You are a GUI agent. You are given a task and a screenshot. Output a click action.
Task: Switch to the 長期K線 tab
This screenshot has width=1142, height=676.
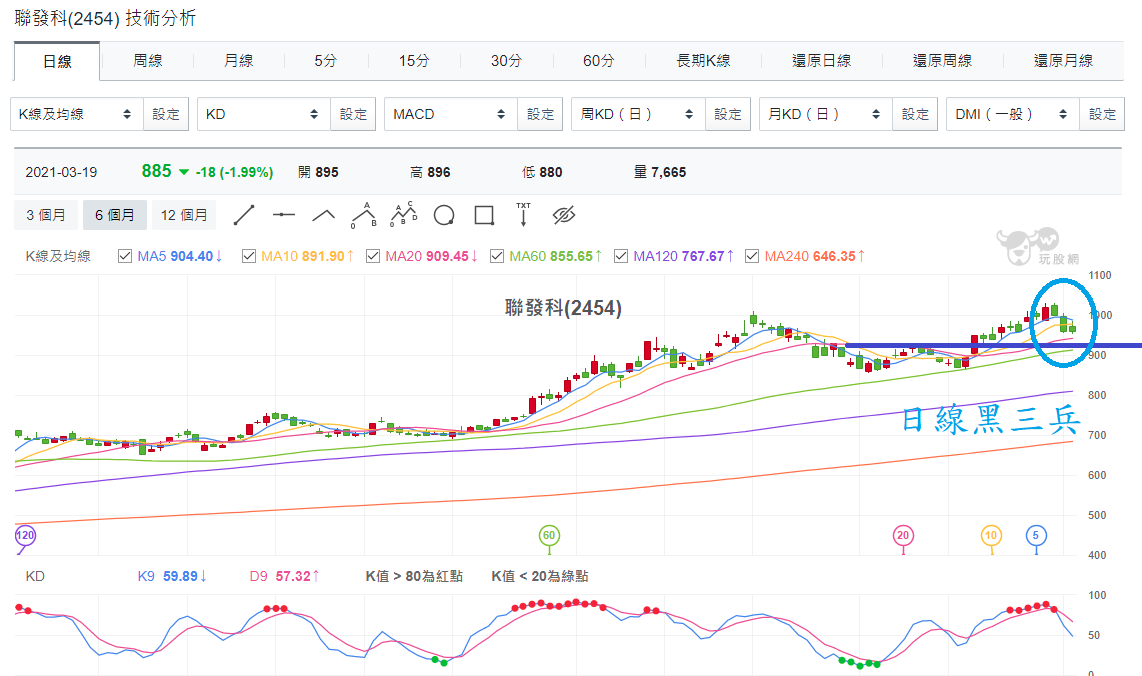tap(704, 61)
